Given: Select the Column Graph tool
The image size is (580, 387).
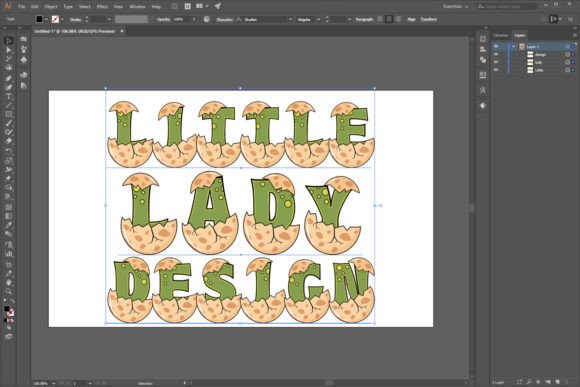Looking at the screenshot, I should point(9,254).
